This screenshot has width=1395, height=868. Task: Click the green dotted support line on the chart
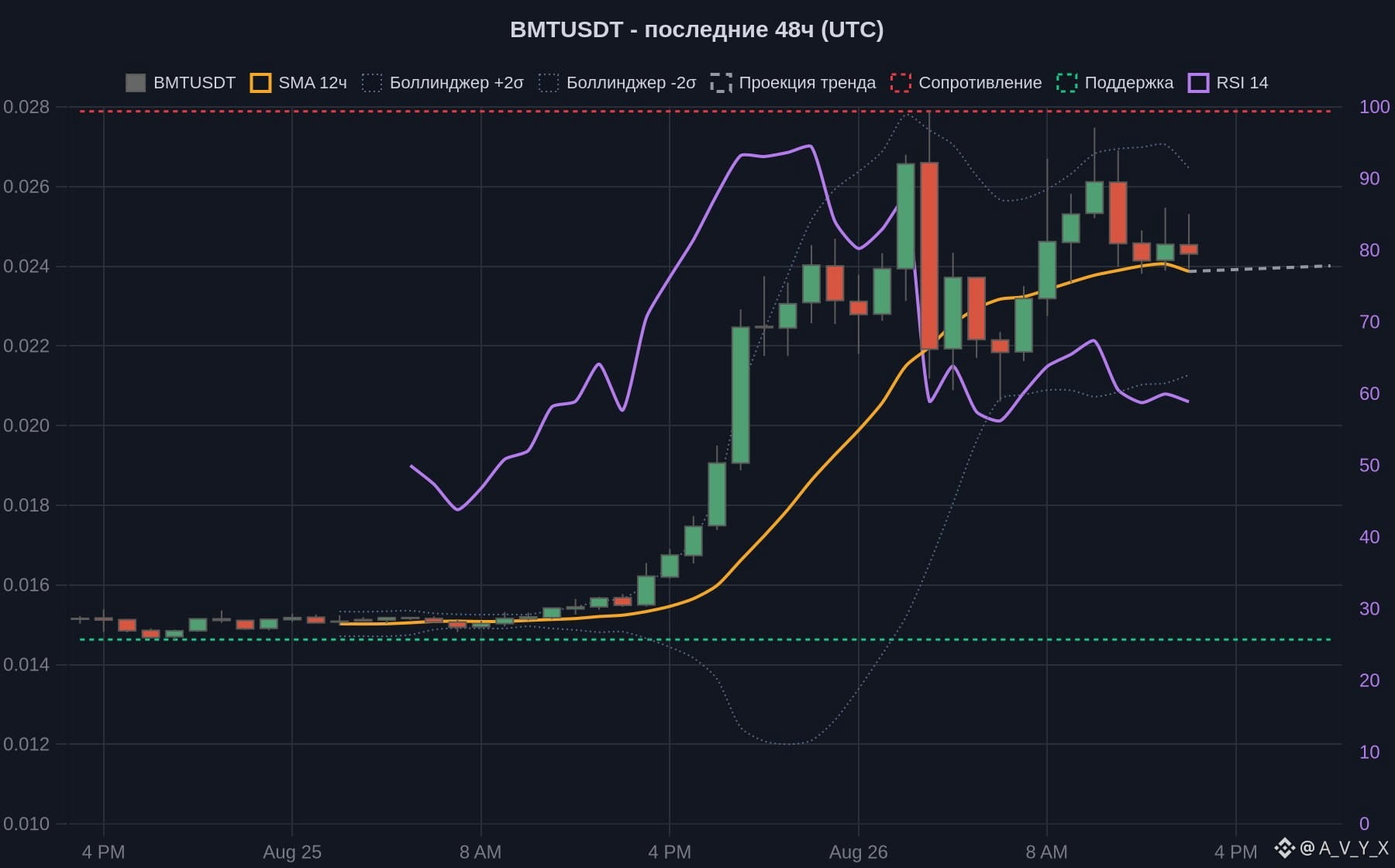pyautogui.click(x=705, y=639)
